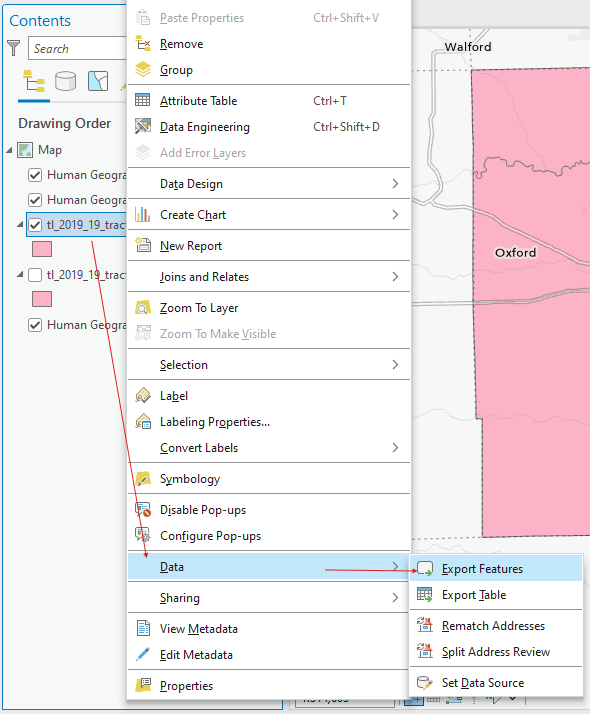Click the New Report icon
This screenshot has height=714, width=590.
143,245
